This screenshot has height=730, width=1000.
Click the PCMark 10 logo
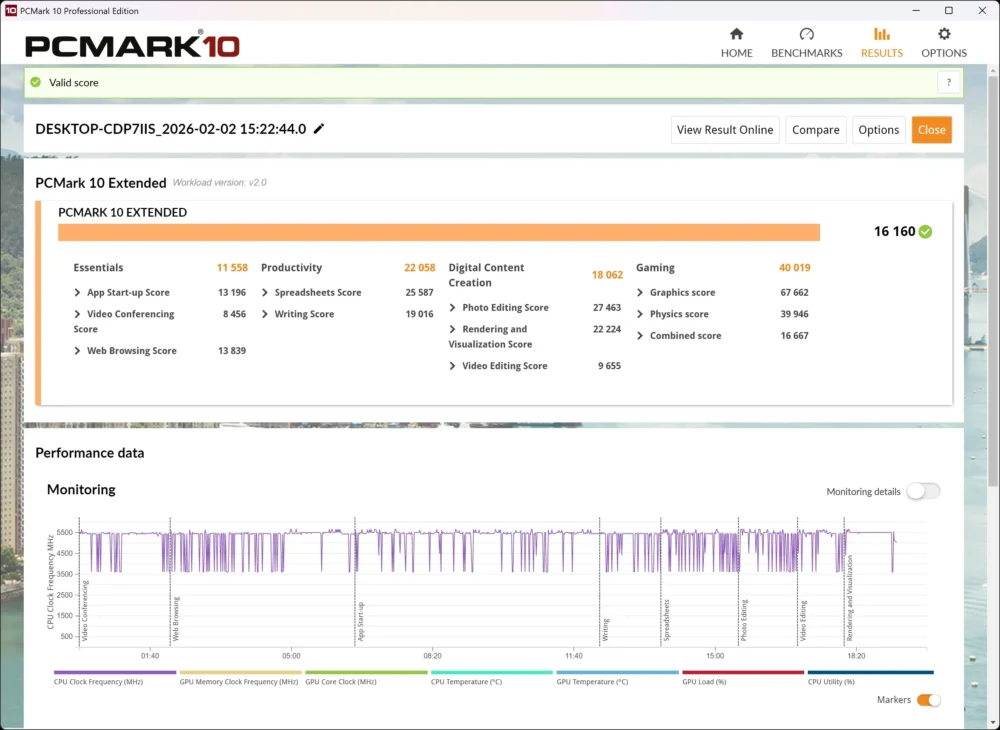coord(132,45)
